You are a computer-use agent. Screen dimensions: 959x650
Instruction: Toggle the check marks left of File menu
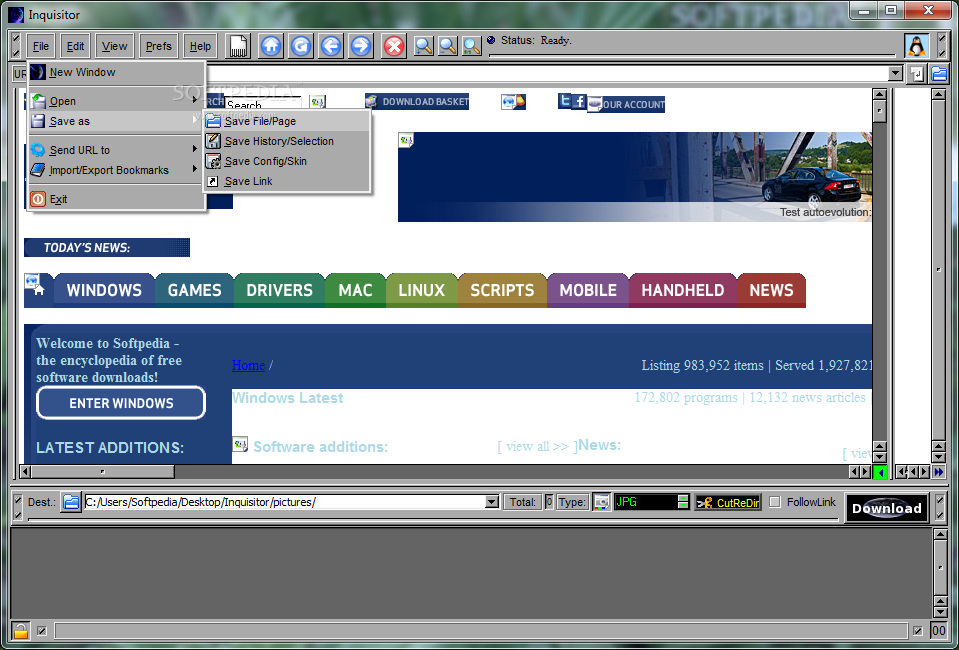(x=16, y=46)
